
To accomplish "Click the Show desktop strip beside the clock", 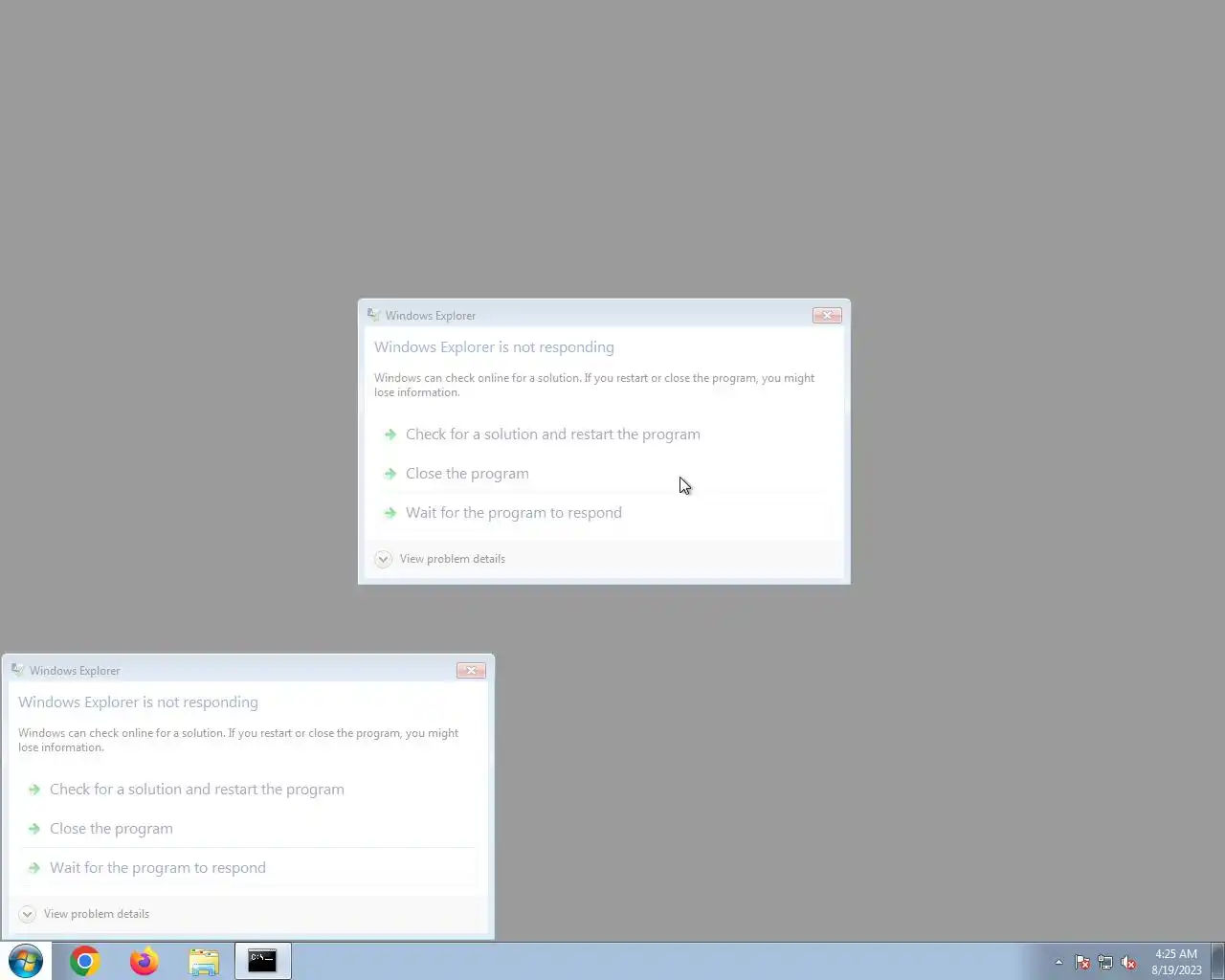I will [1218, 961].
